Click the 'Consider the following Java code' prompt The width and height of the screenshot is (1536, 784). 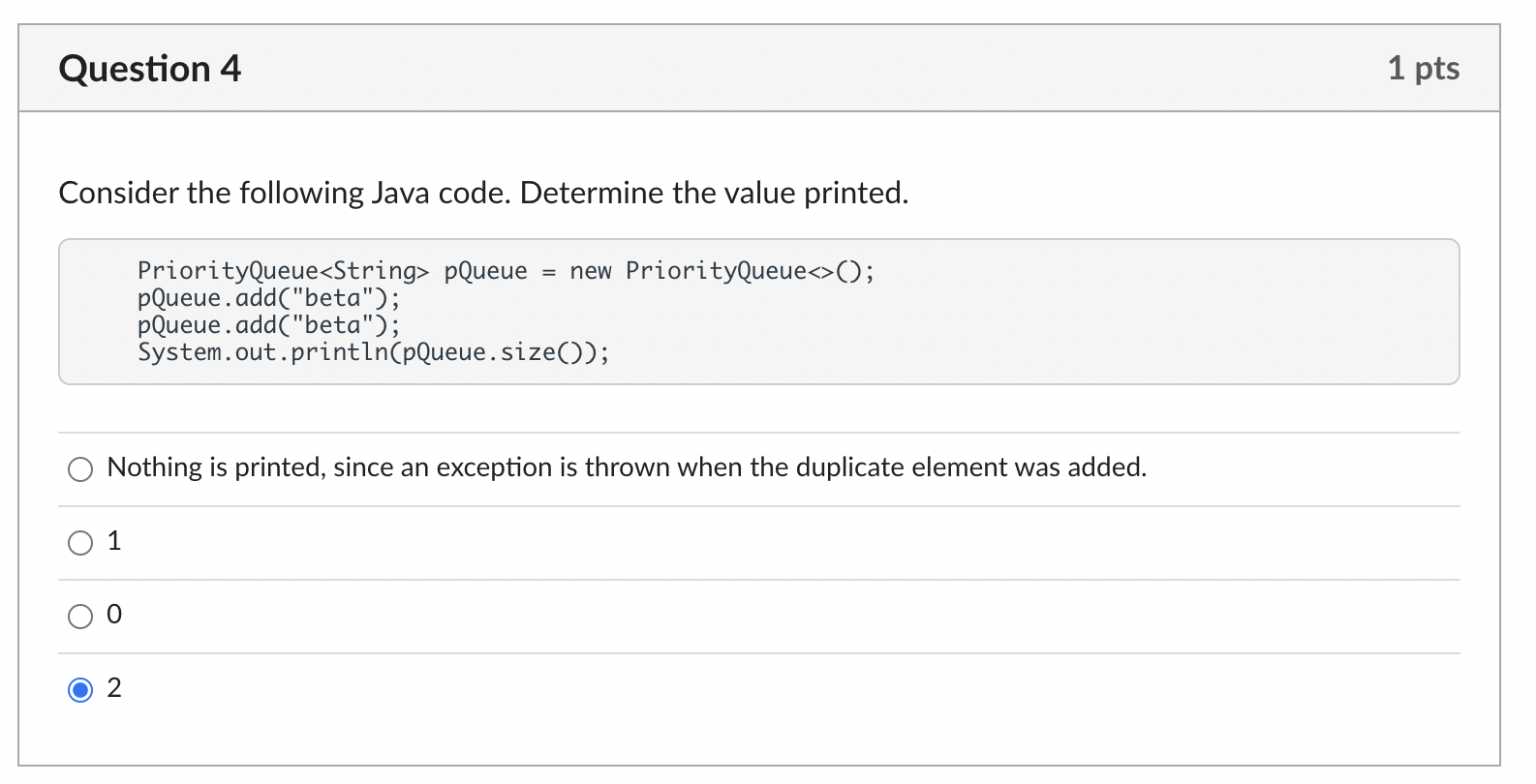click(x=483, y=193)
